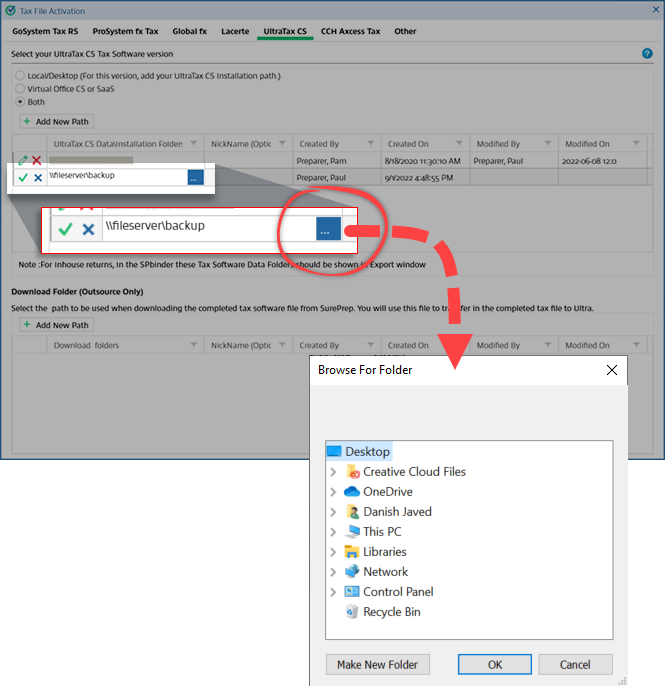665x686 pixels.
Task: Switch to the ProSystem fx Tax tab
Action: [125, 31]
